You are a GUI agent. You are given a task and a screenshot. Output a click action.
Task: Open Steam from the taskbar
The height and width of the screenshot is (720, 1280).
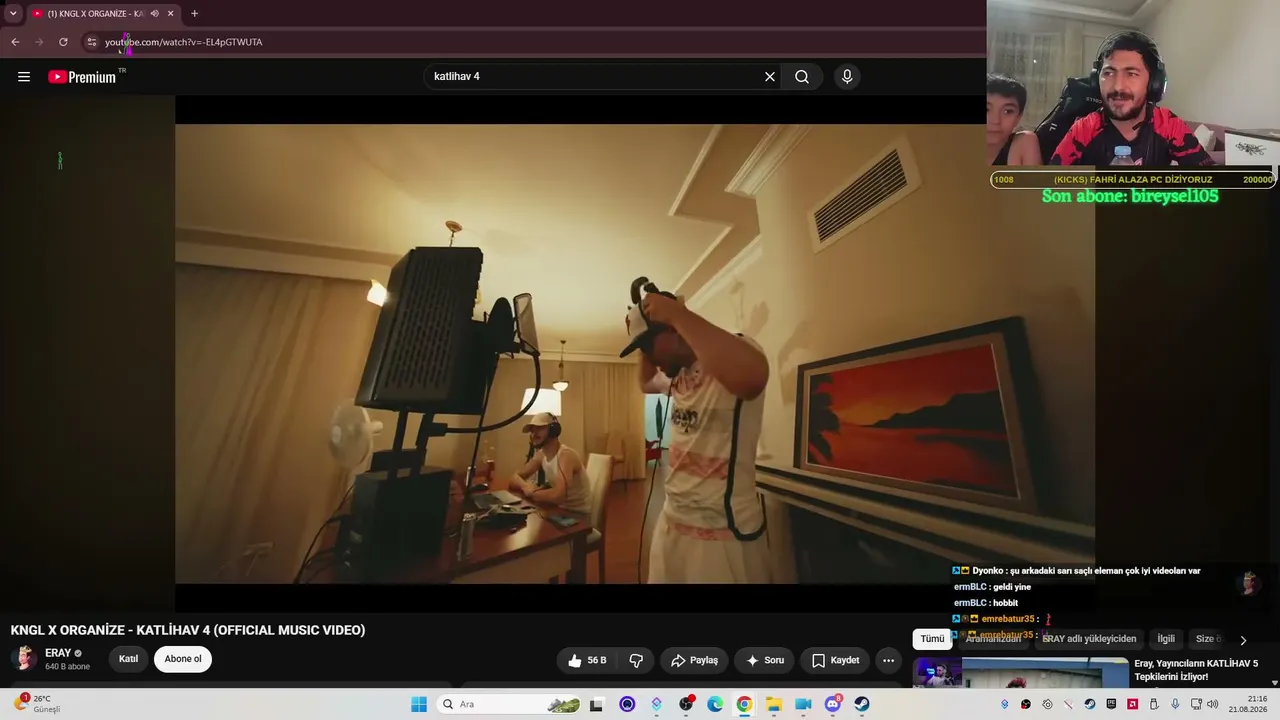(862, 704)
